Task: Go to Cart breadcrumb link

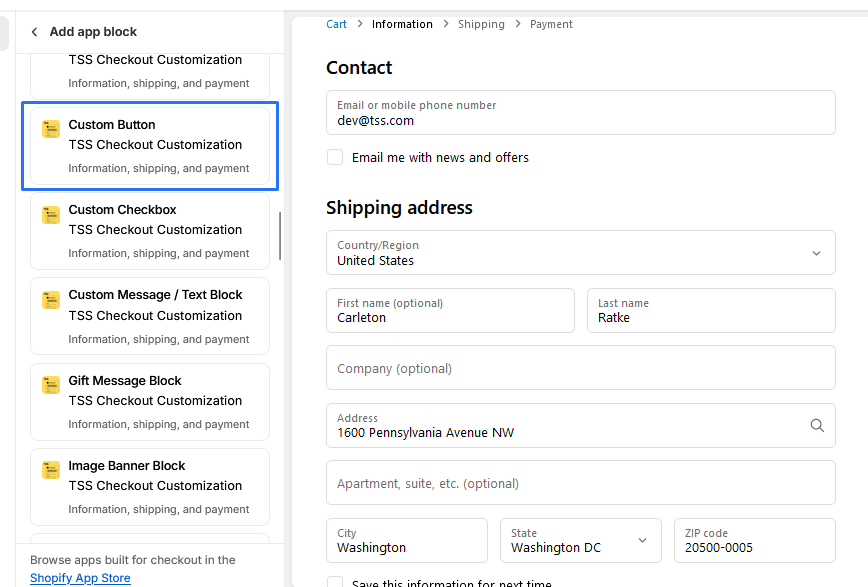Action: click(x=336, y=24)
